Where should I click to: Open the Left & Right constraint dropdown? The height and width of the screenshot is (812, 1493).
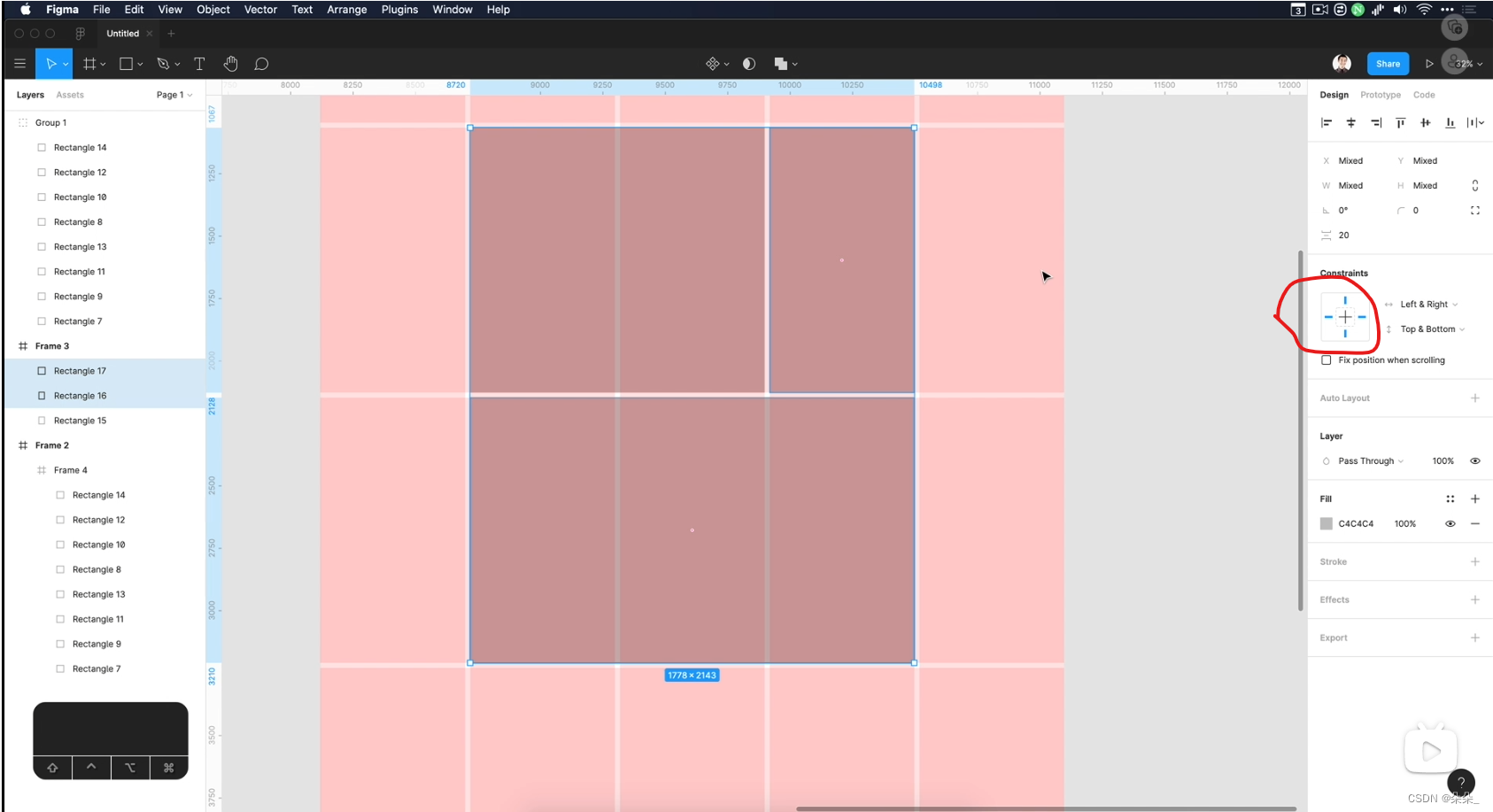1424,304
